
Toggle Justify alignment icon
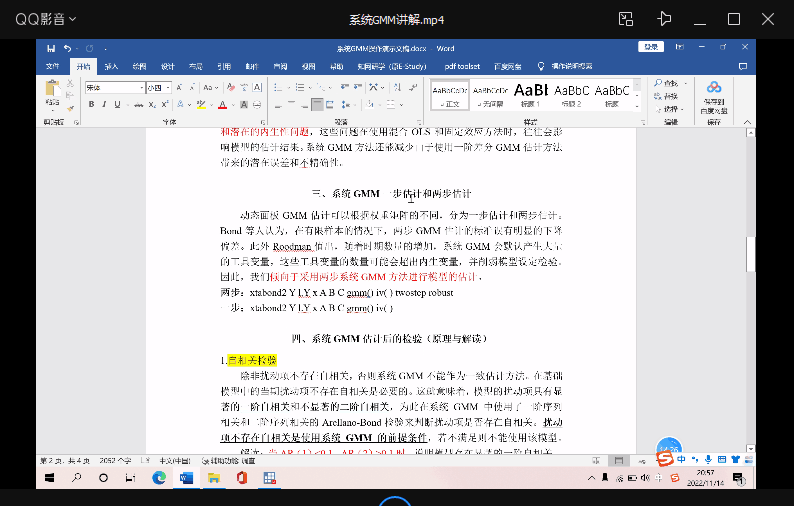tap(317, 104)
